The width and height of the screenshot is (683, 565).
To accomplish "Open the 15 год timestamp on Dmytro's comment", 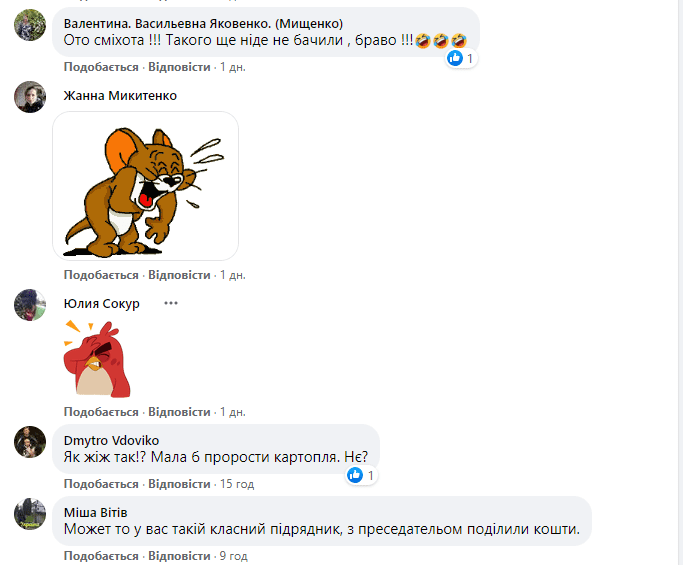I will tap(237, 484).
